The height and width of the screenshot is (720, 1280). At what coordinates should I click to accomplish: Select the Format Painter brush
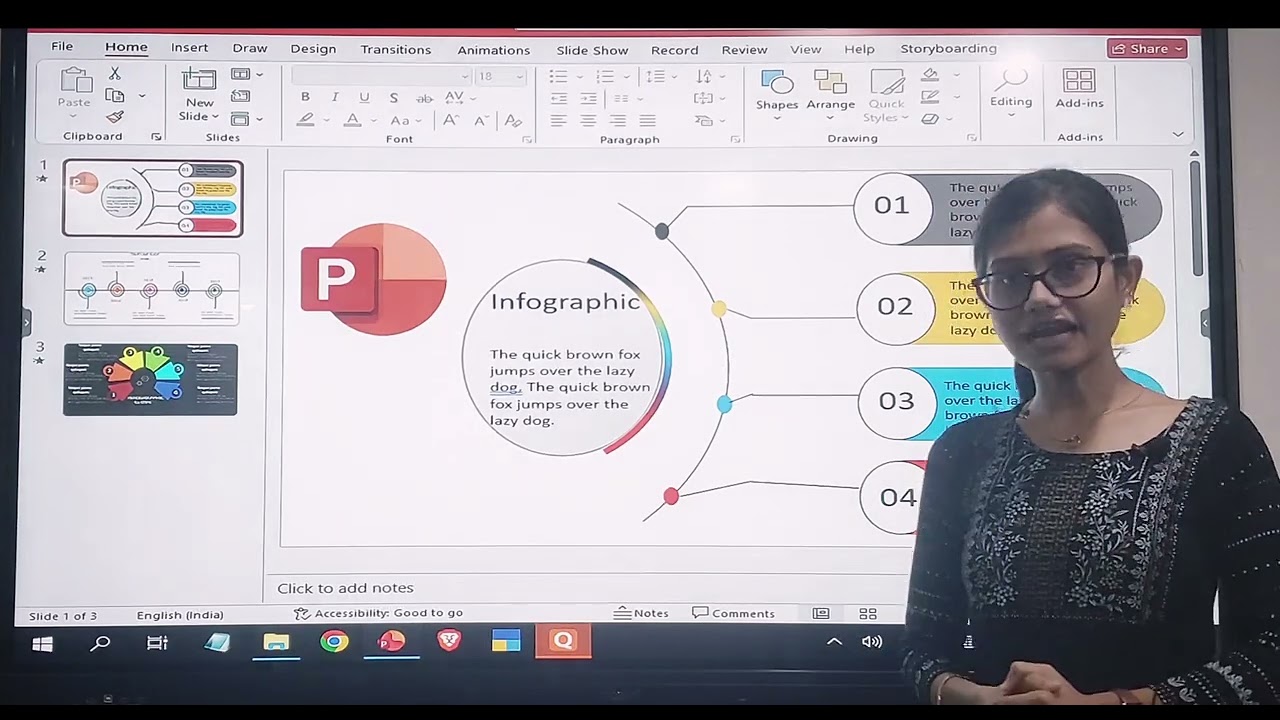115,117
